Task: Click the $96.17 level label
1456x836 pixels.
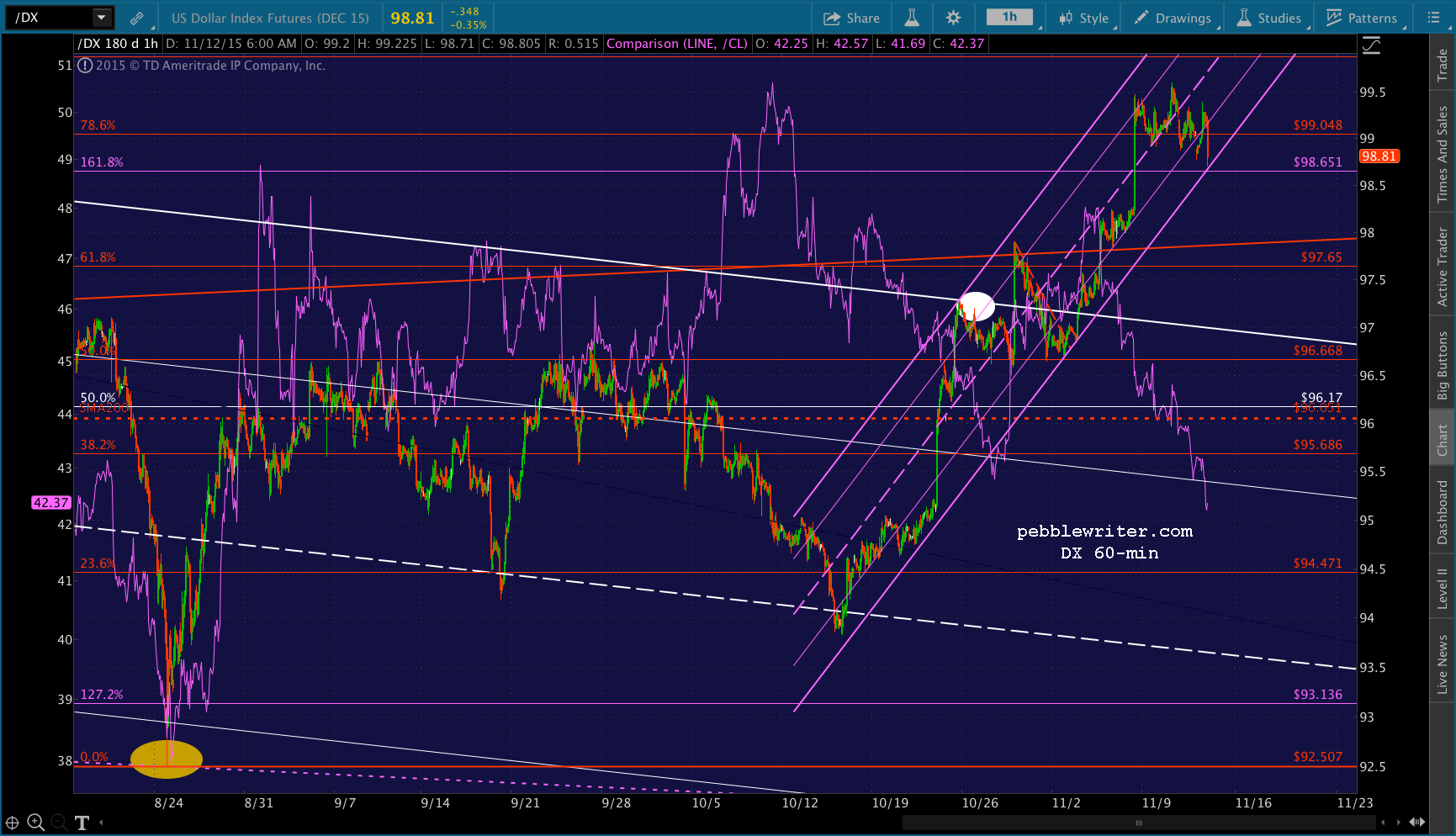Action: pyautogui.click(x=1321, y=398)
